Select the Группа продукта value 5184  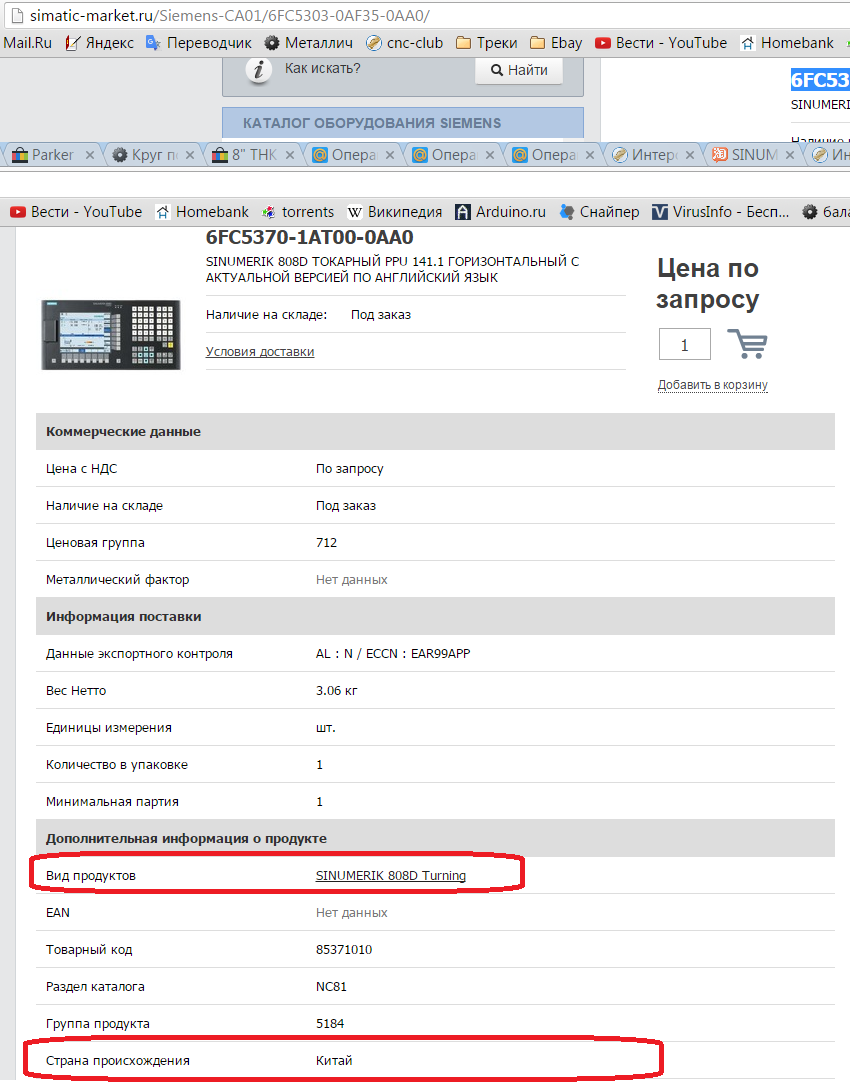330,1023
